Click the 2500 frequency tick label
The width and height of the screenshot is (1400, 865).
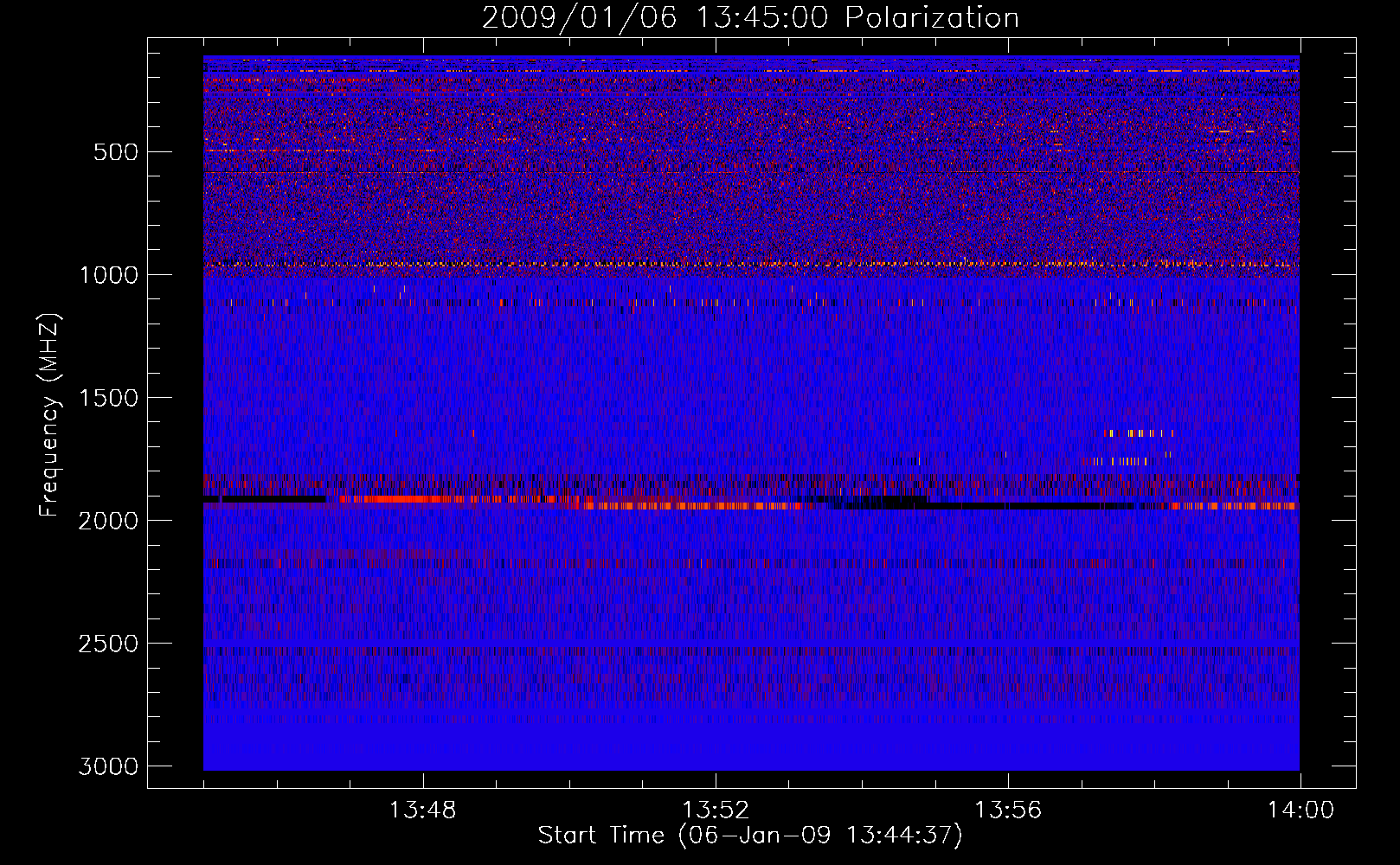point(108,644)
